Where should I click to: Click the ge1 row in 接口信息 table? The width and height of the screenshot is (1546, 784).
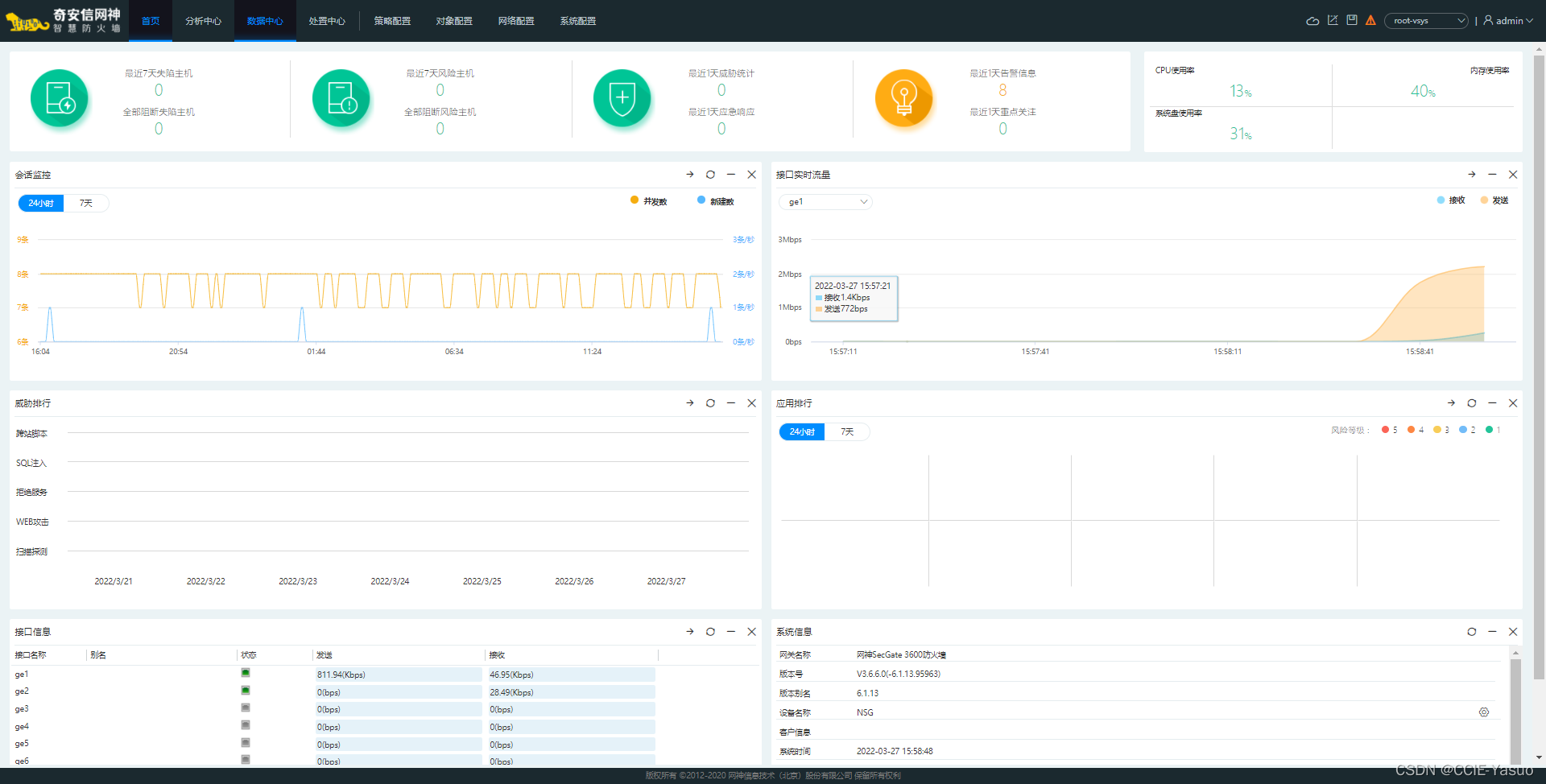(x=385, y=675)
